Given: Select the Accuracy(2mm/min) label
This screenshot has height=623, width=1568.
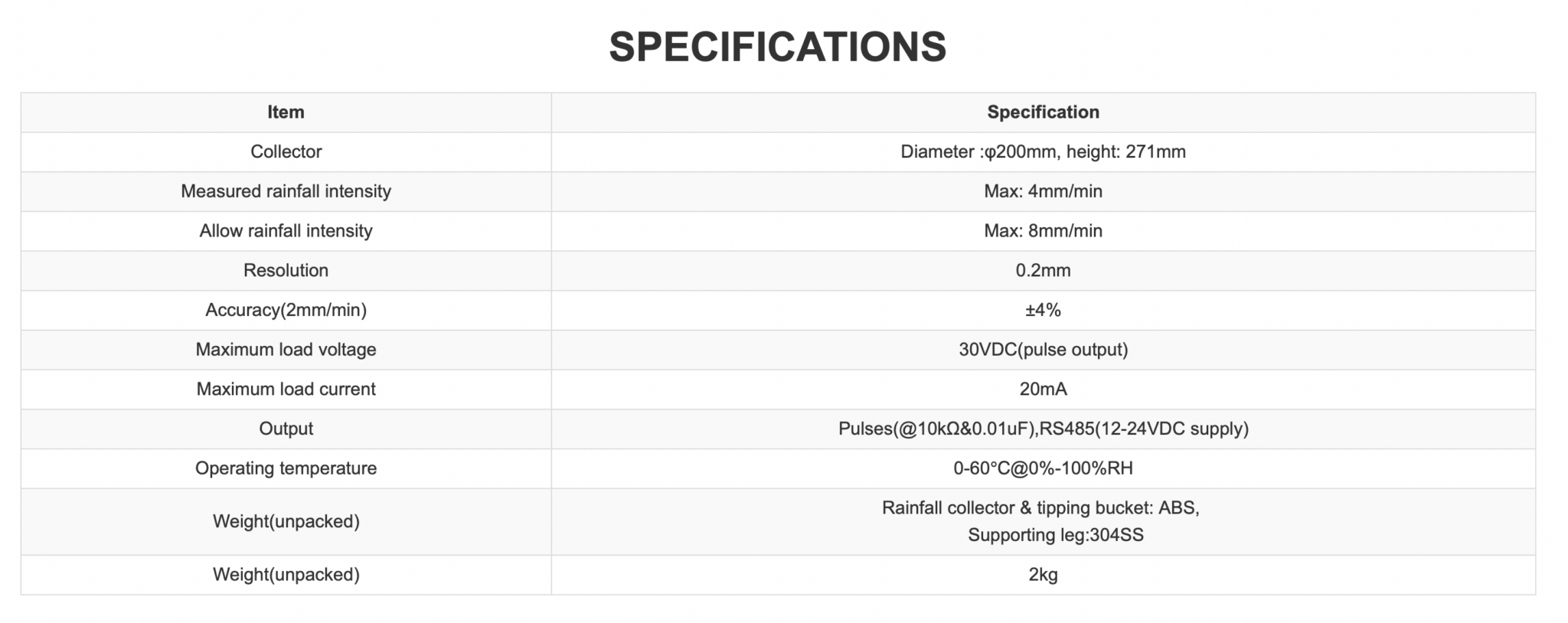Looking at the screenshot, I should (x=286, y=310).
